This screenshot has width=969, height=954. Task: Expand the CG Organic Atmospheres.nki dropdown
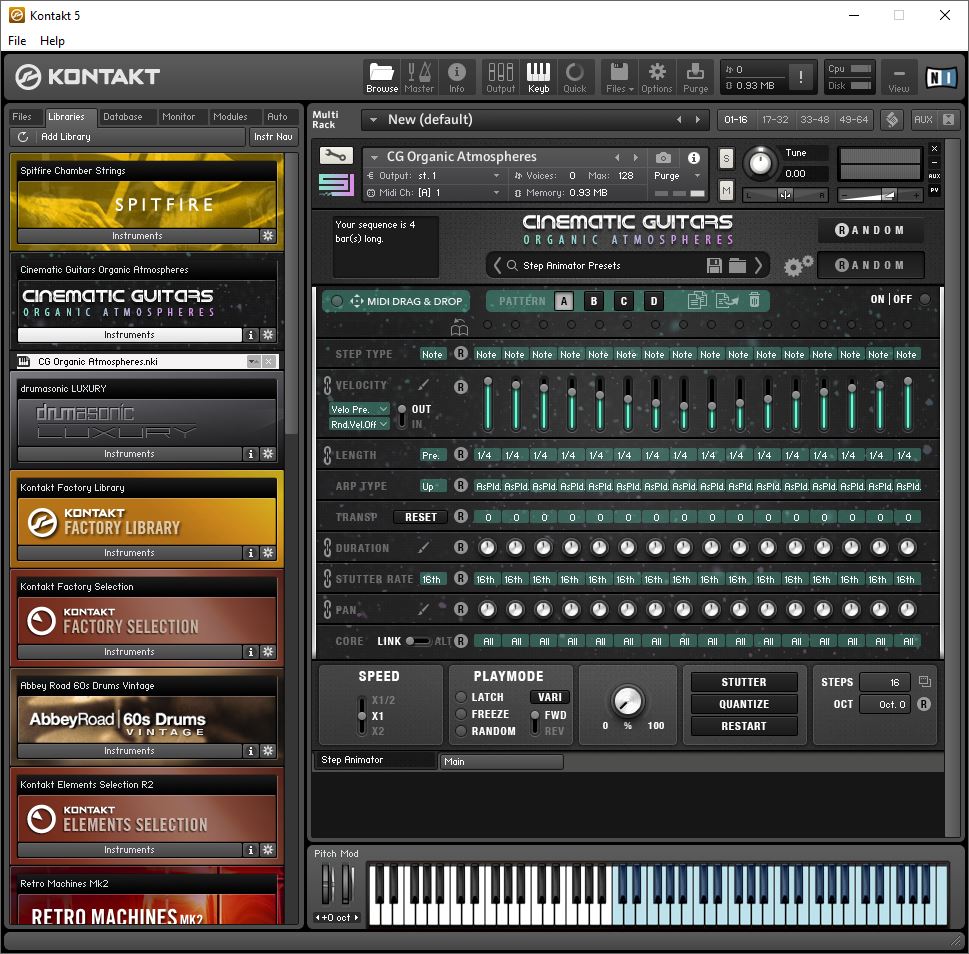(x=253, y=361)
